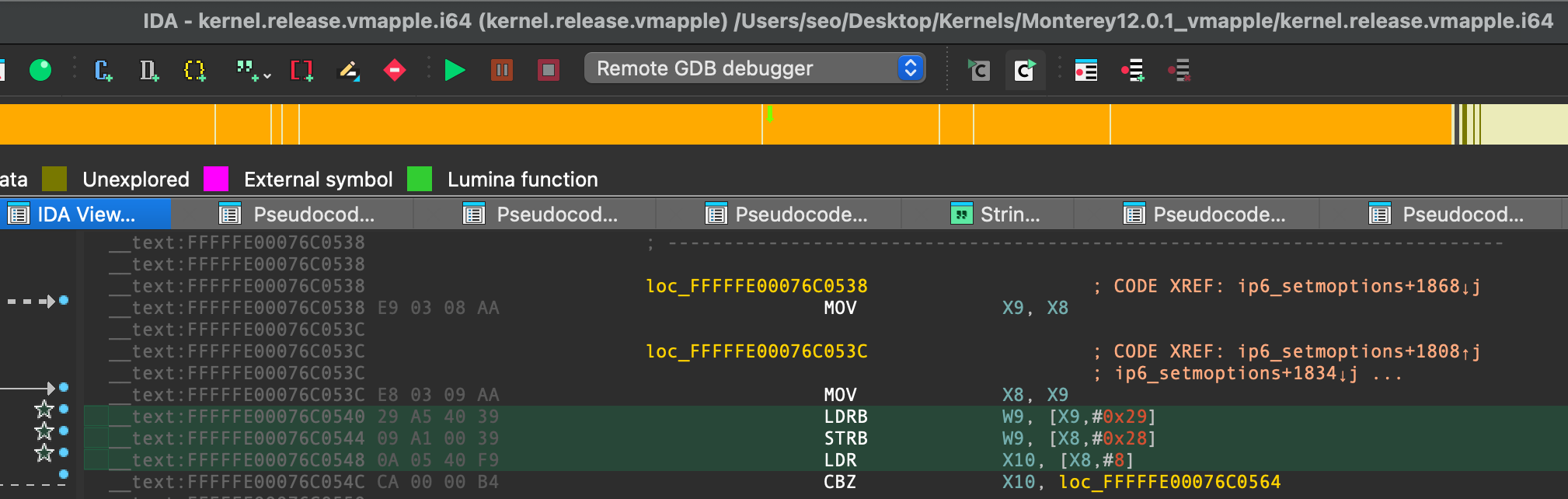Click the operand 'X9, X8'
The width and height of the screenshot is (1568, 499).
click(1035, 308)
